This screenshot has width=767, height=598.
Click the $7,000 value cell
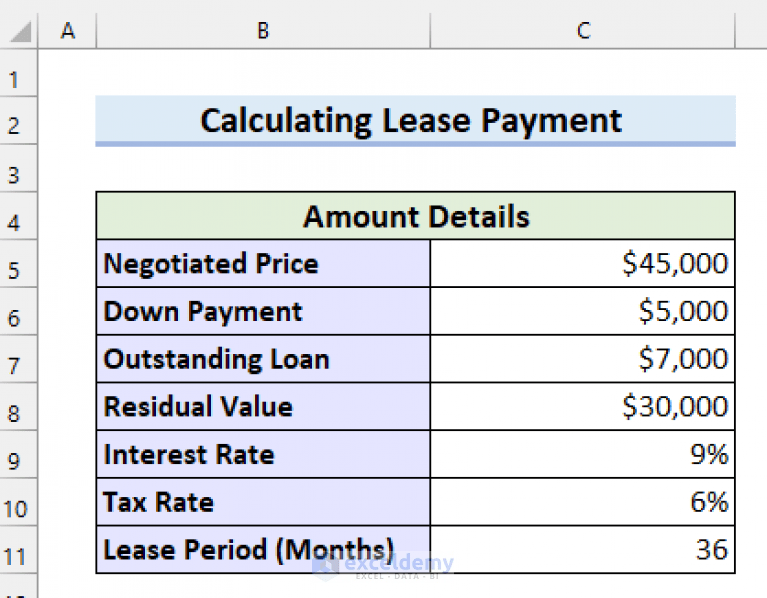(583, 358)
